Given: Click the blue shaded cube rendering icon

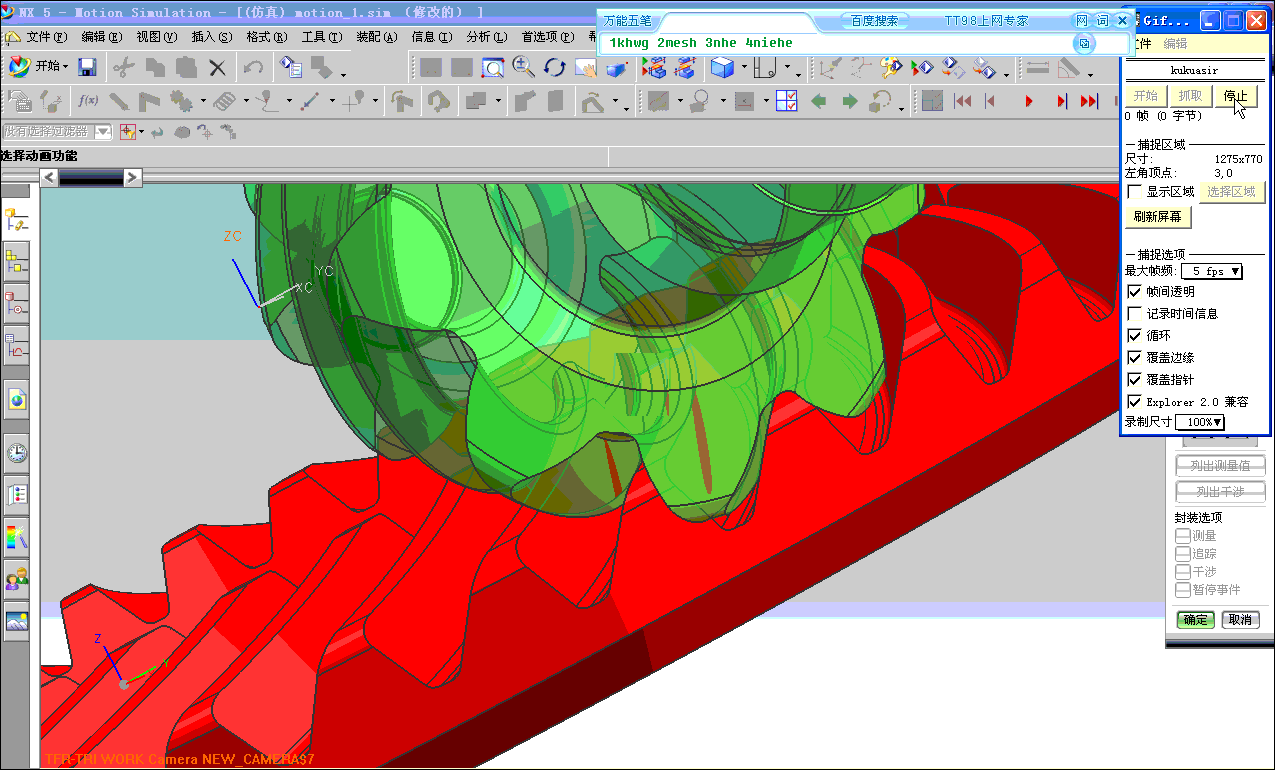Looking at the screenshot, I should click(x=721, y=67).
